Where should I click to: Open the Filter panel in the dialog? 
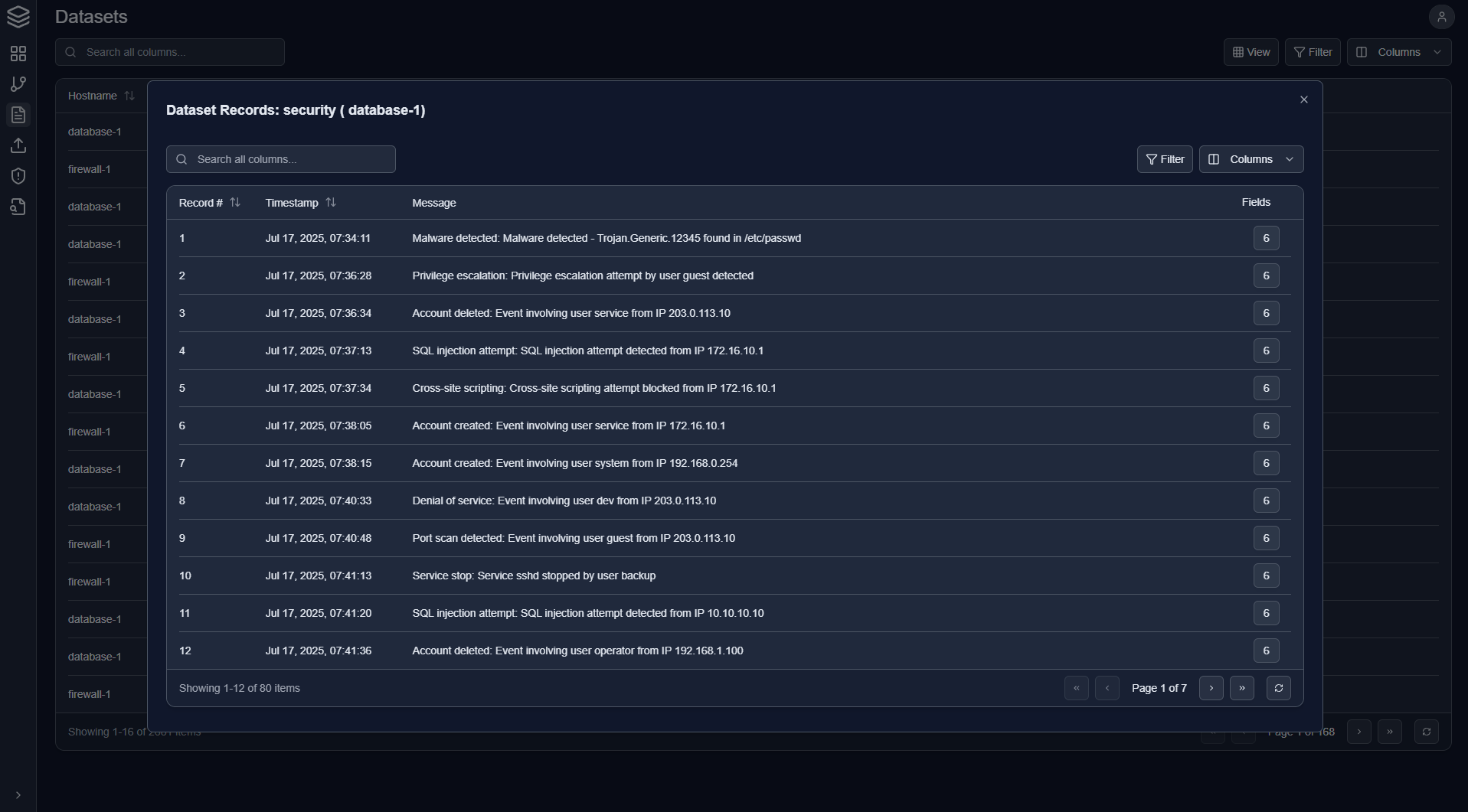(1165, 159)
